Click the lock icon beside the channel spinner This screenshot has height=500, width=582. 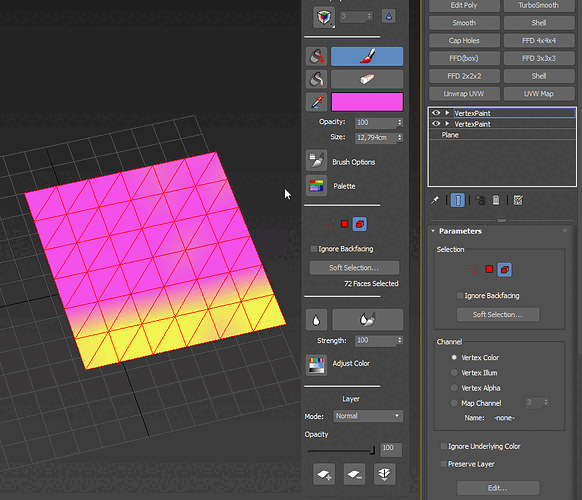point(389,16)
